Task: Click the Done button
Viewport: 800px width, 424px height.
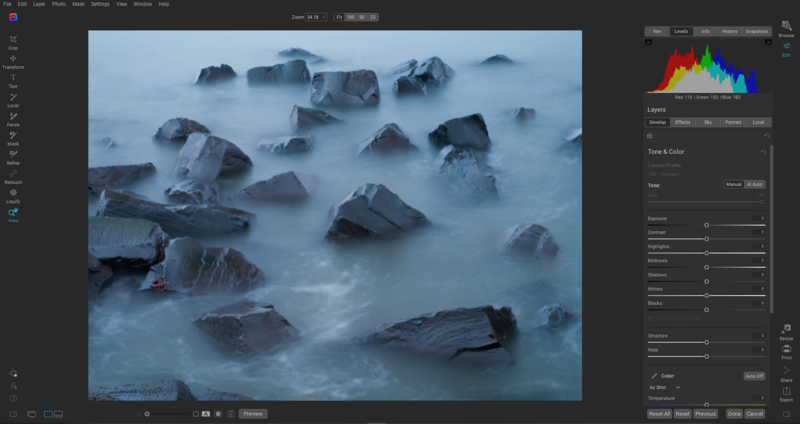Action: [x=735, y=414]
